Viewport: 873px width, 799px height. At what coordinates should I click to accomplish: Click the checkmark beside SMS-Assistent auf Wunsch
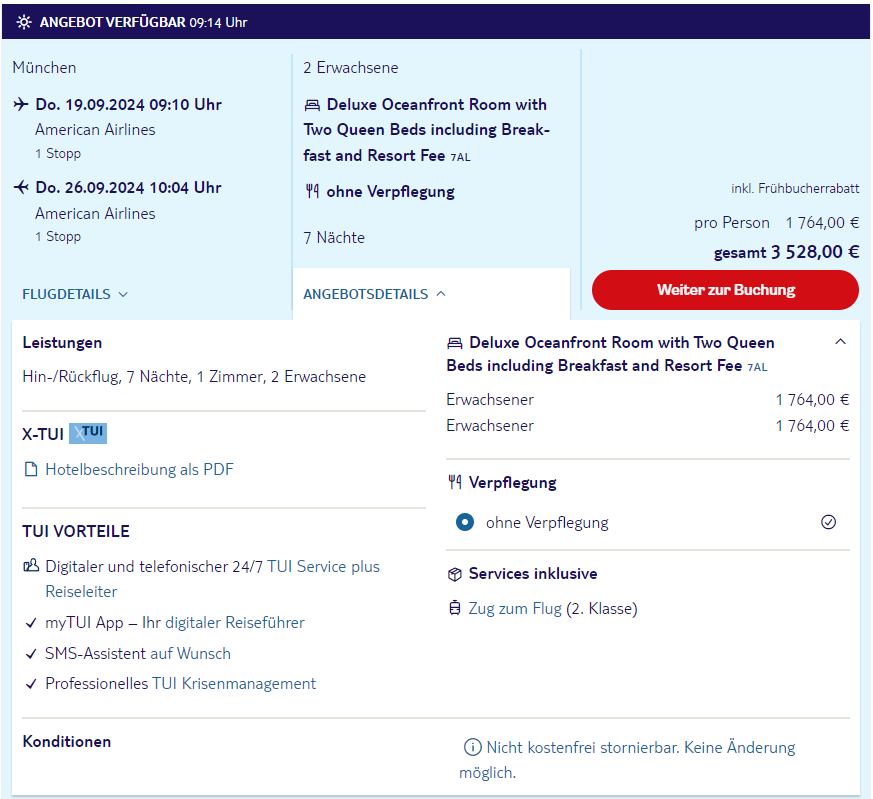point(31,654)
